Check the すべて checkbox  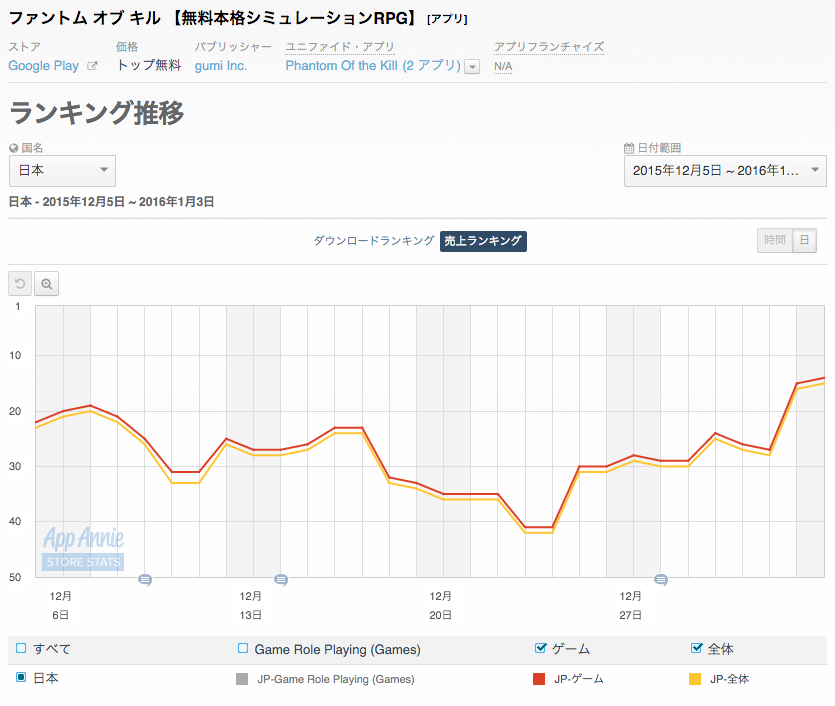click(x=21, y=648)
